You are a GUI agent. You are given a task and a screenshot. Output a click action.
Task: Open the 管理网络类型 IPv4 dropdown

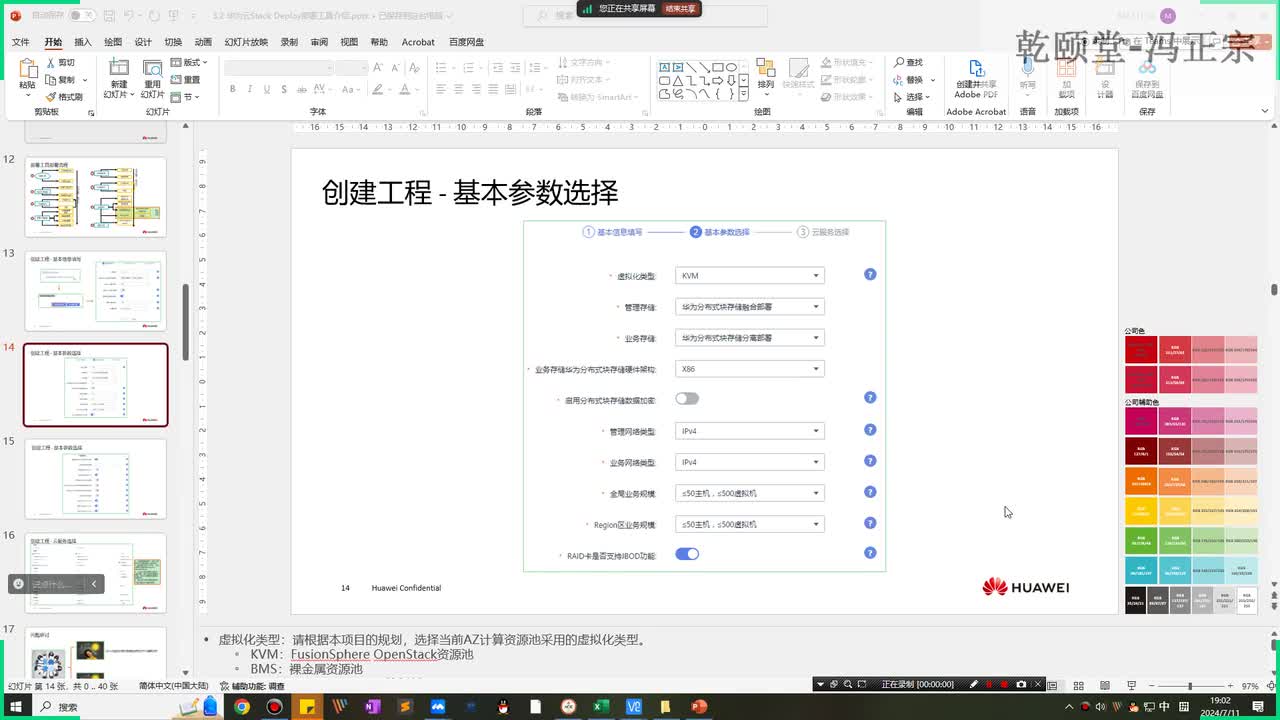click(x=749, y=431)
